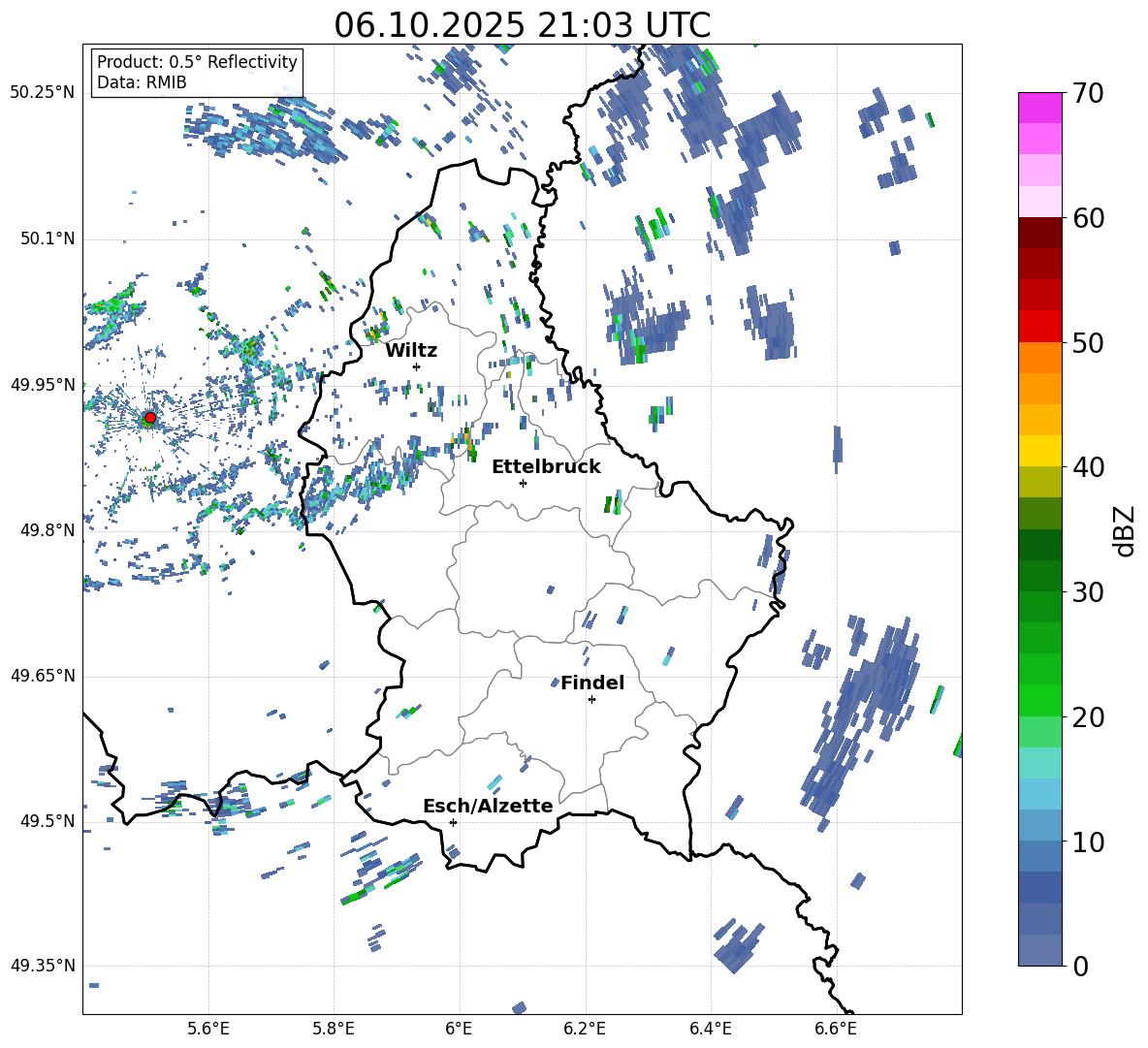Click the 70 tick on colorbar
Viewport: 1148px width, 1048px height.
click(1088, 93)
